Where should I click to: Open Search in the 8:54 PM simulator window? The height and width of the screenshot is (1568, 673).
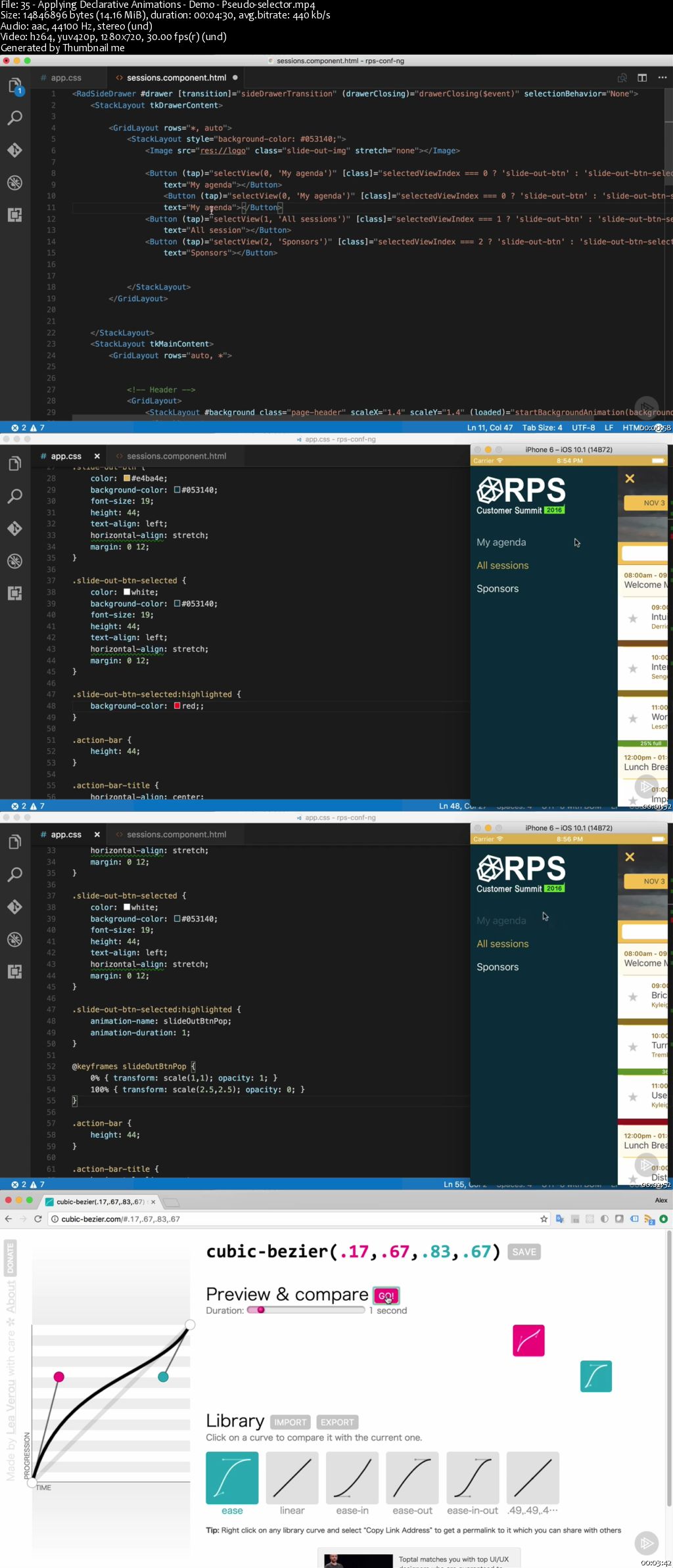tap(14, 497)
